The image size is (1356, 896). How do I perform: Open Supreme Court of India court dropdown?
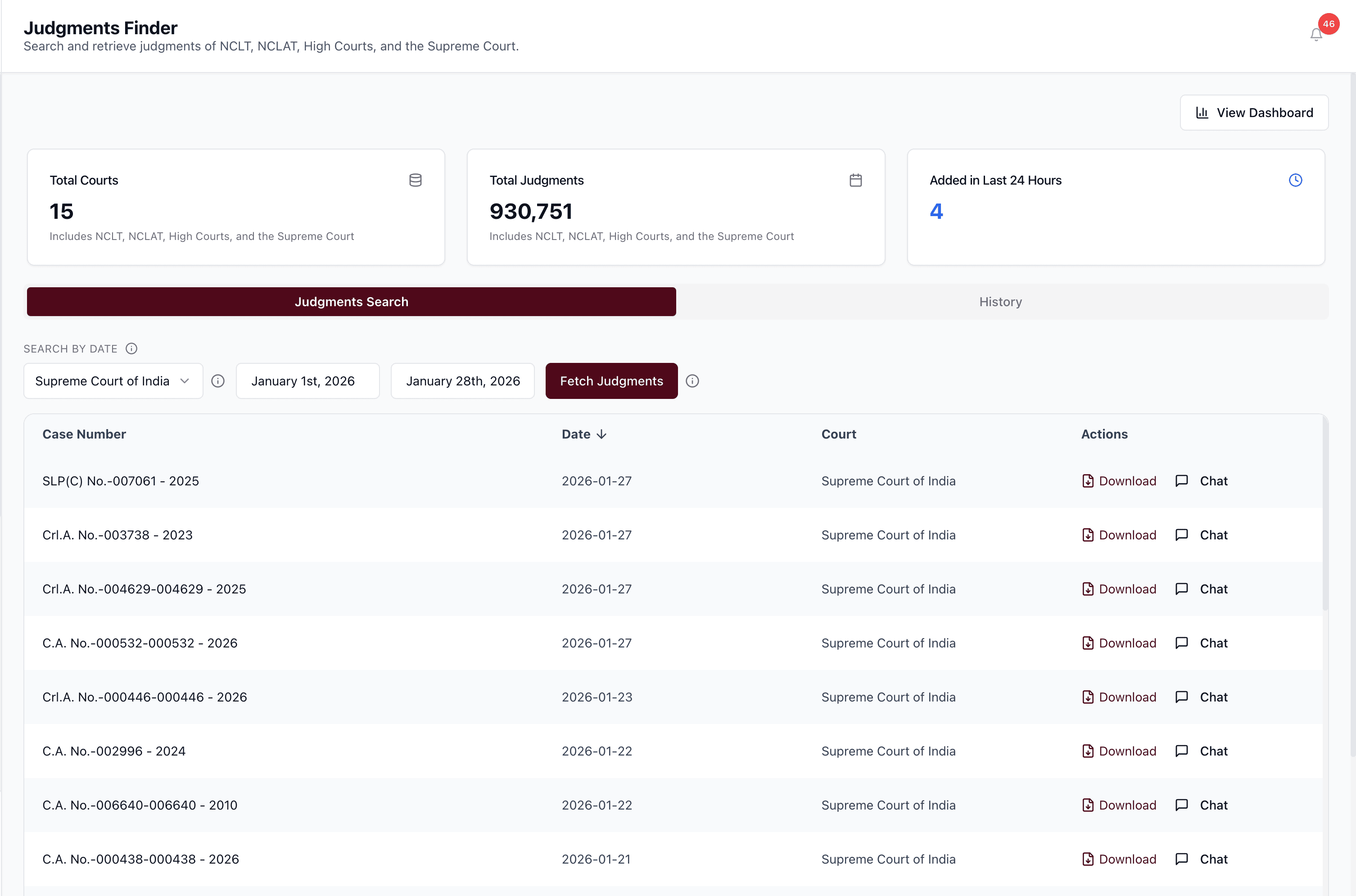113,381
